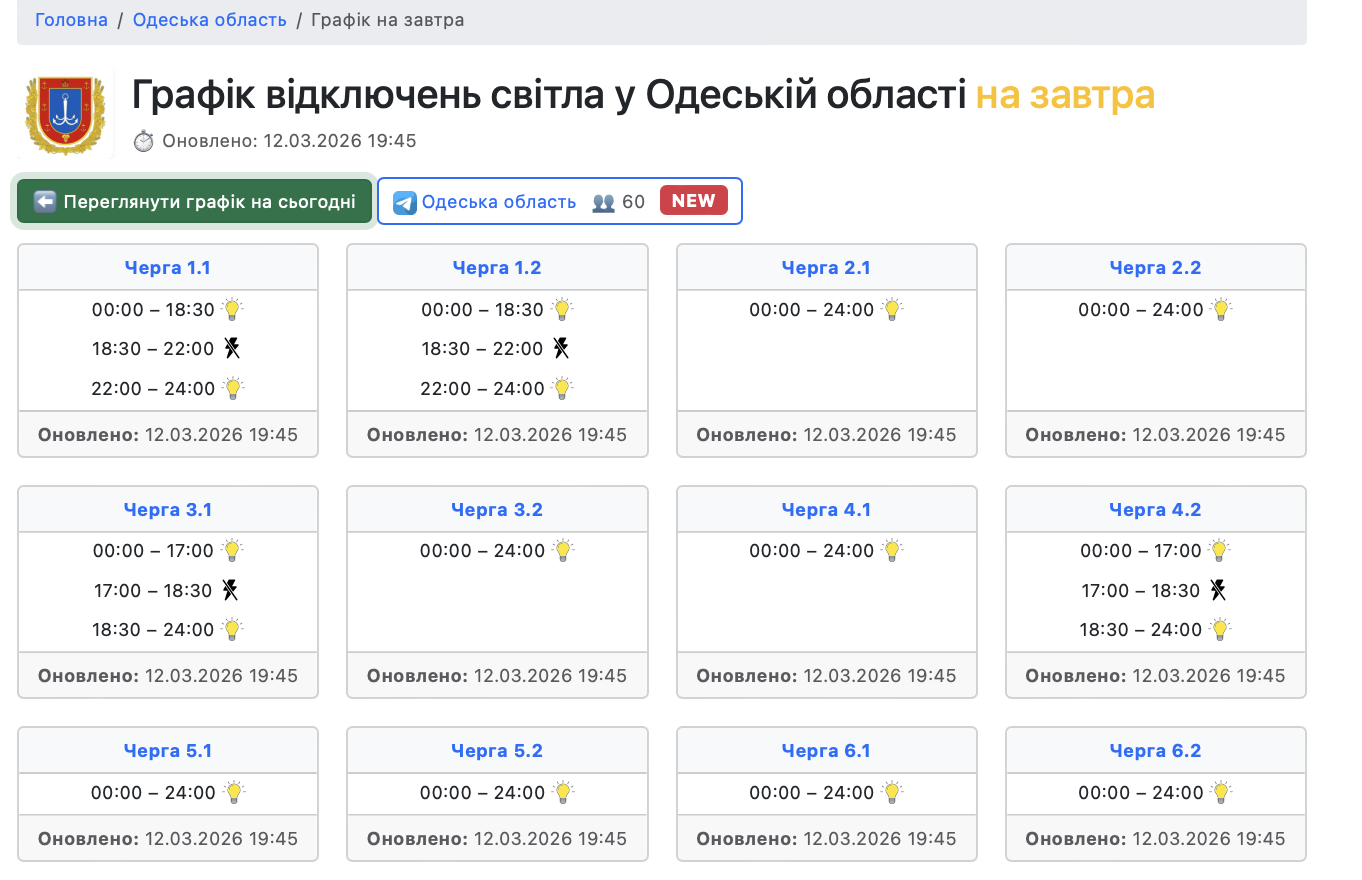The image size is (1362, 880).
Task: Open the Черга 5.1 queue link
Action: click(x=167, y=751)
